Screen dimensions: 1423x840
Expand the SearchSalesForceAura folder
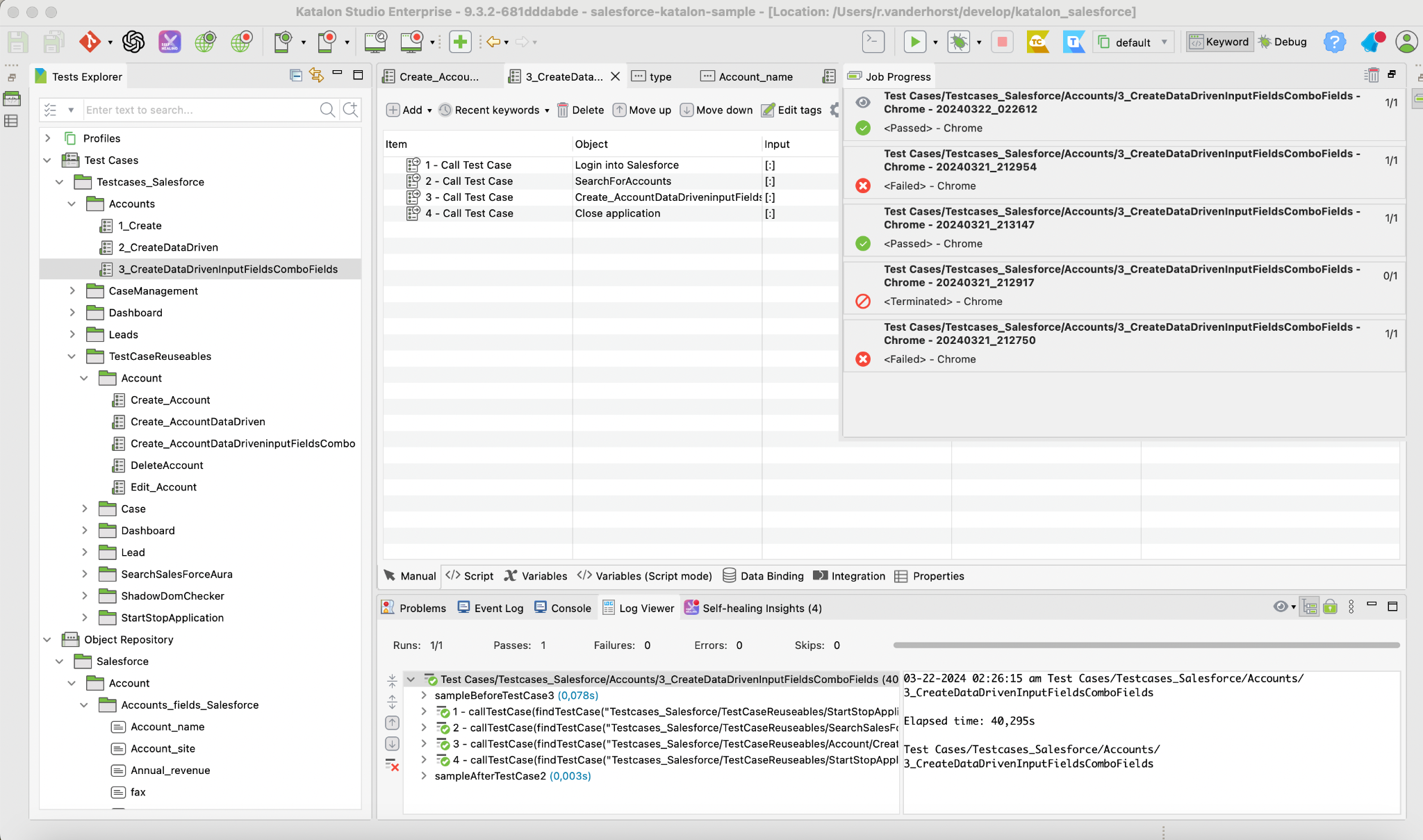(x=84, y=574)
